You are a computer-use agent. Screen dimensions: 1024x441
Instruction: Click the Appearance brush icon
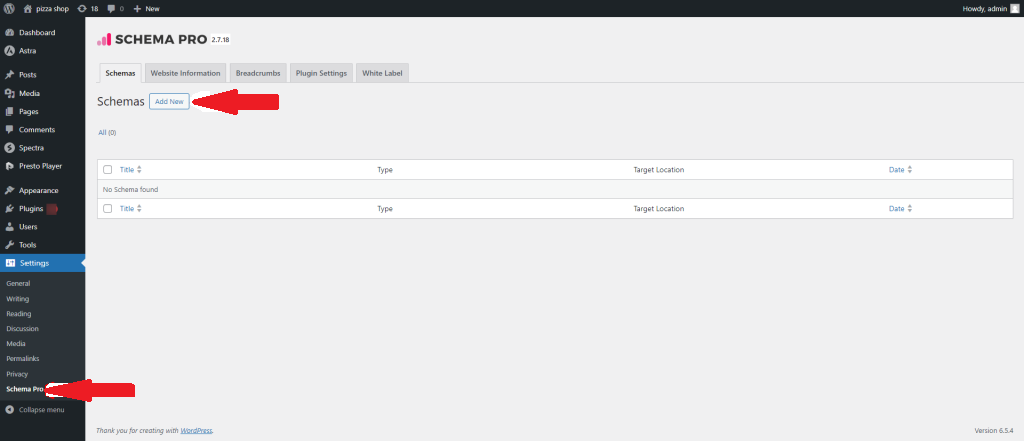click(x=10, y=191)
